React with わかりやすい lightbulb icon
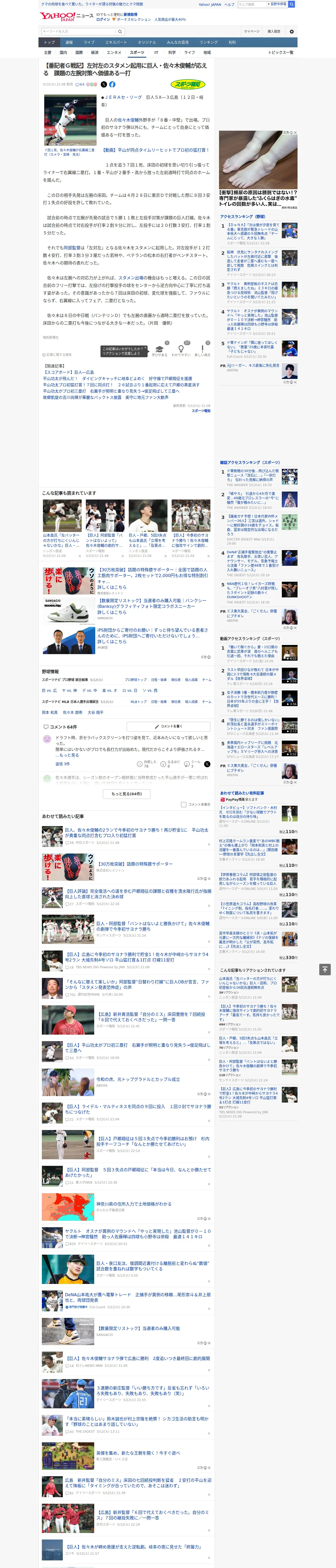Image resolution: width=336 pixels, height=1568 pixels. pyautogui.click(x=181, y=349)
